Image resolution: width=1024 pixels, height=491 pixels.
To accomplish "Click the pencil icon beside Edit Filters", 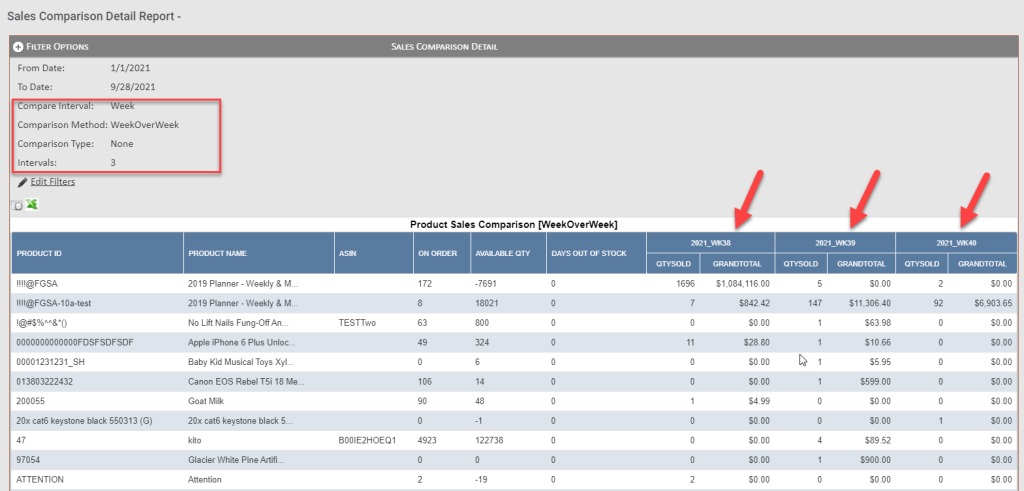I will pos(23,182).
